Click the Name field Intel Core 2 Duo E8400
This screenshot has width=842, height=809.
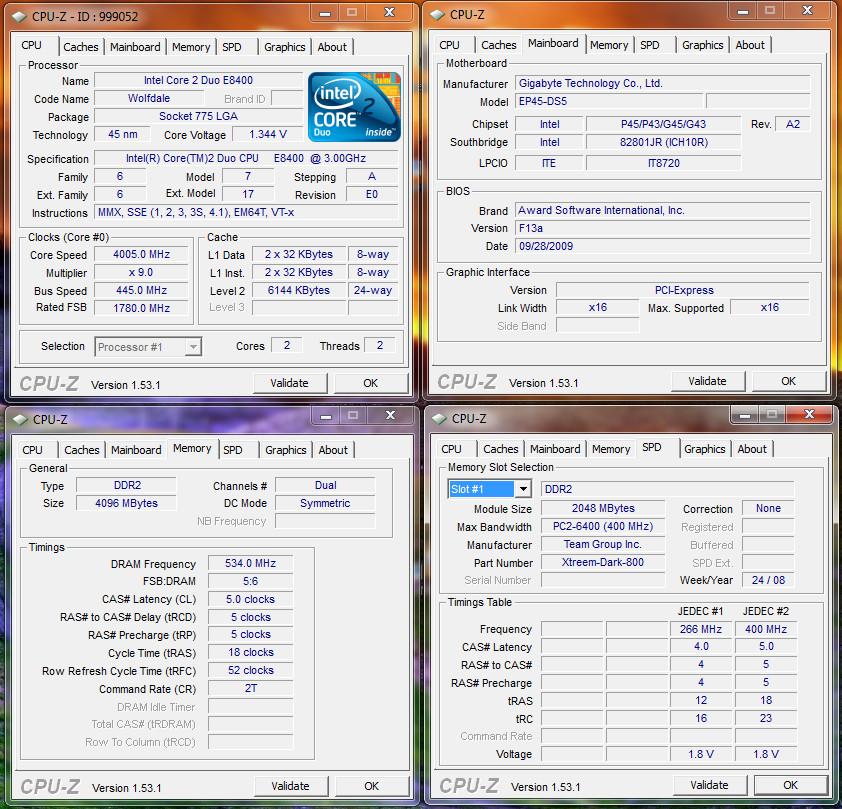point(198,80)
